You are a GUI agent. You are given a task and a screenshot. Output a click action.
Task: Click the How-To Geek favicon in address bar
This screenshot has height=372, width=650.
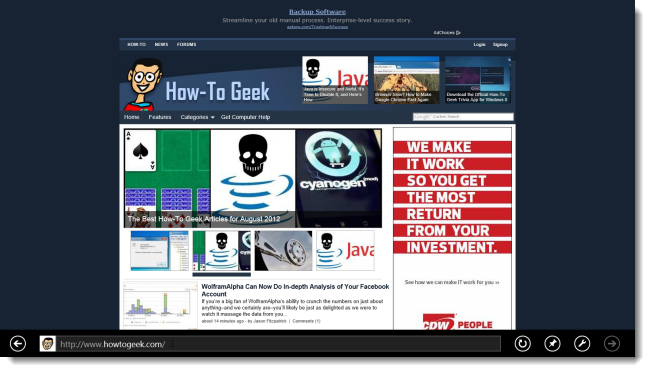point(48,344)
